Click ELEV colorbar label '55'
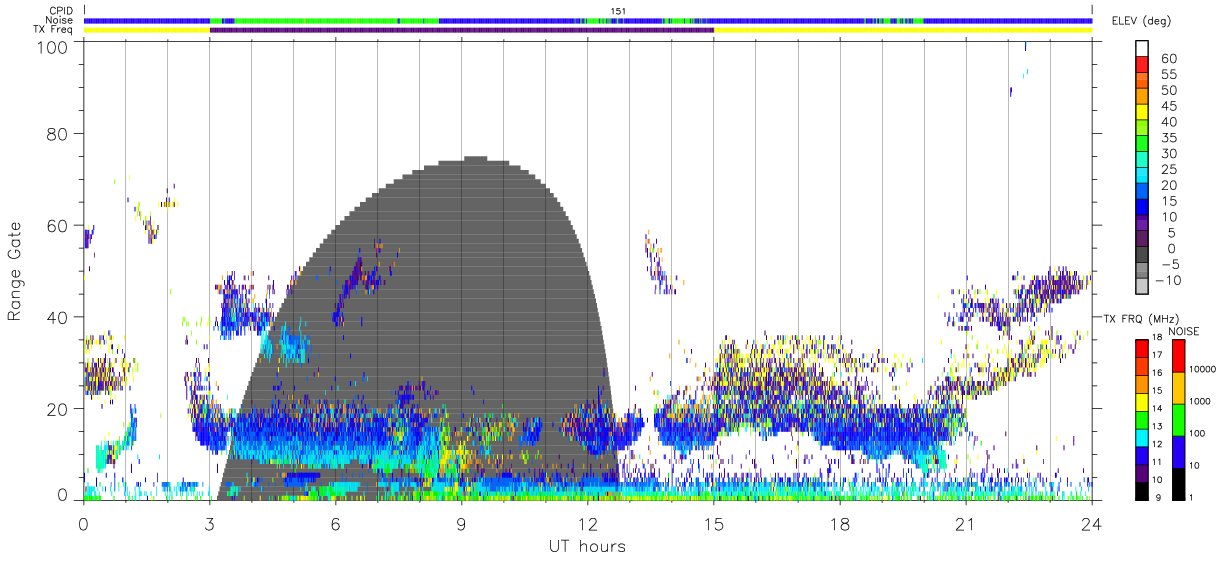 (1169, 75)
